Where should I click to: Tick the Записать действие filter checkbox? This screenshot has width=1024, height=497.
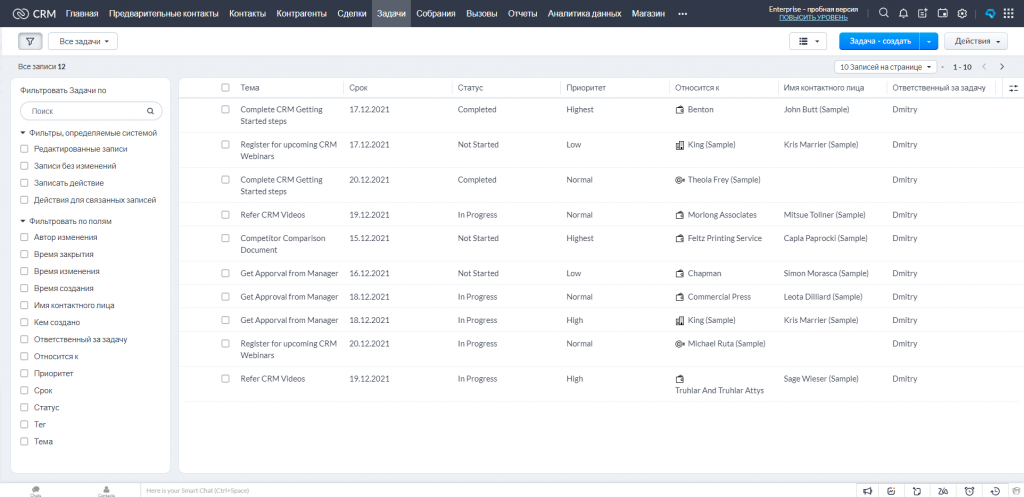click(x=24, y=183)
